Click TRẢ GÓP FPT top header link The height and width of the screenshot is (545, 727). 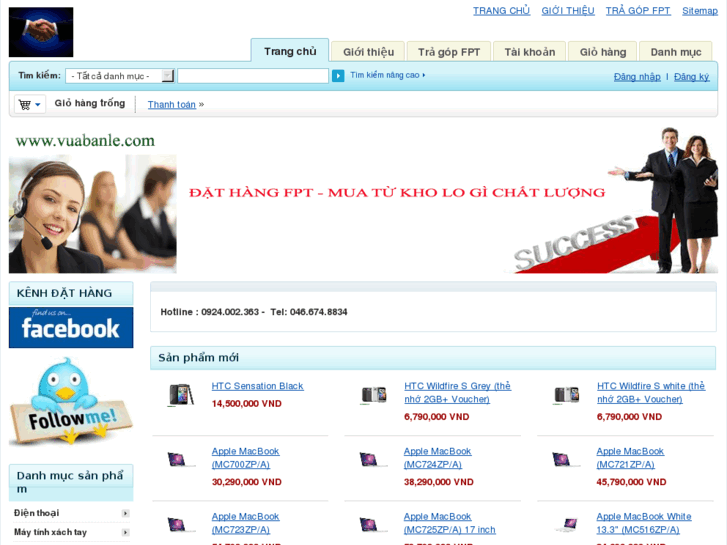click(x=638, y=11)
